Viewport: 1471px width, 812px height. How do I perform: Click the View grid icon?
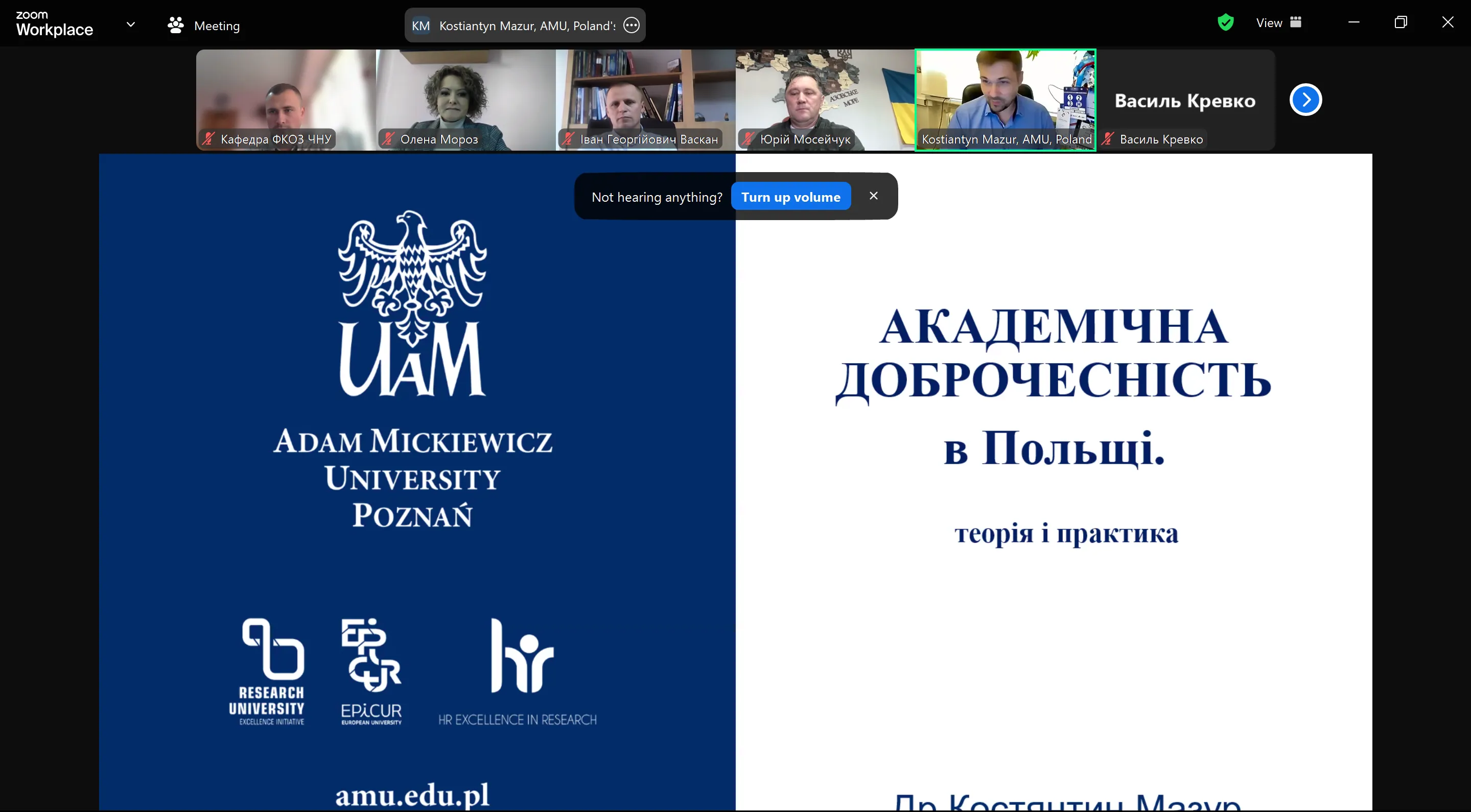(1296, 22)
